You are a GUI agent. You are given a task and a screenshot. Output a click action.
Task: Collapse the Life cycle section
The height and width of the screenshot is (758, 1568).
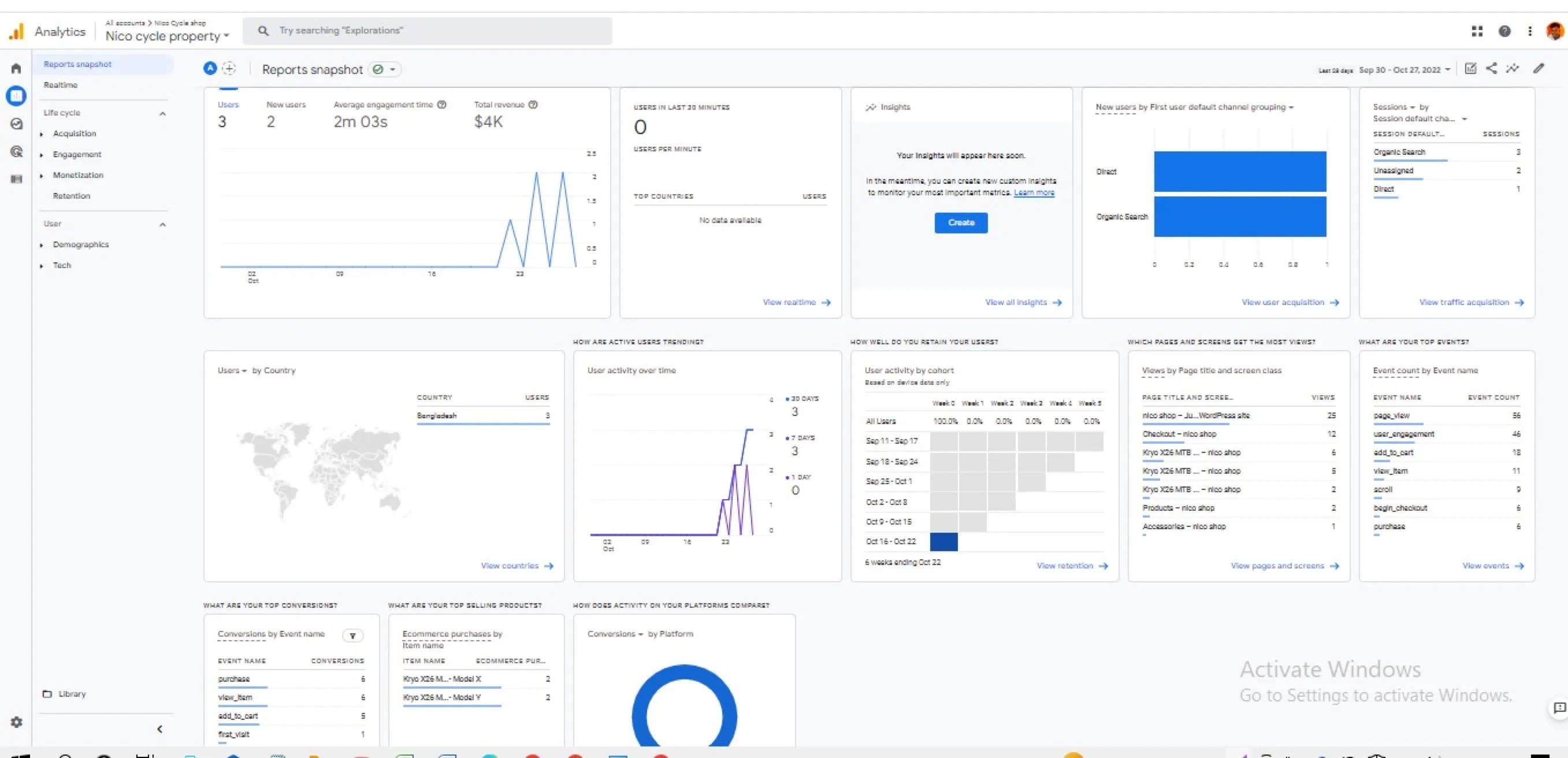[x=162, y=113]
